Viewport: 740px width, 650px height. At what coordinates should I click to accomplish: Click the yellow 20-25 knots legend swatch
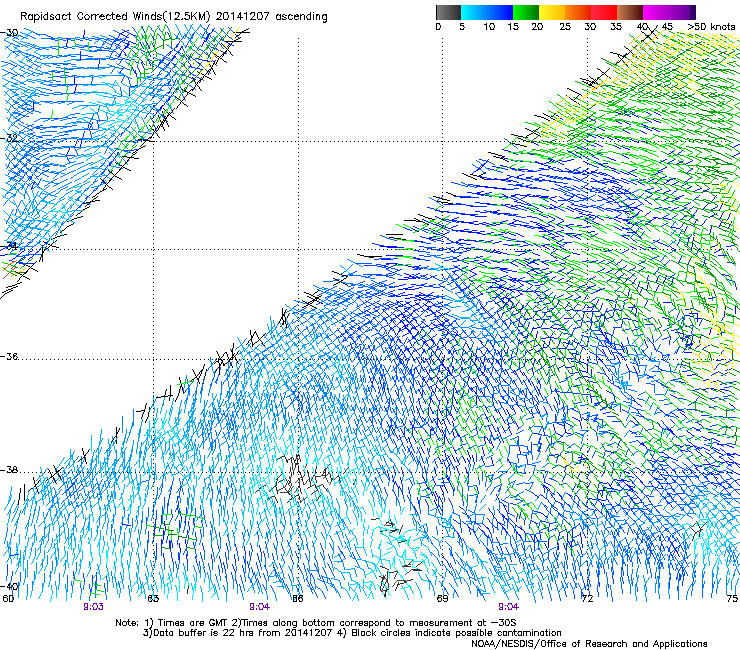(x=552, y=12)
